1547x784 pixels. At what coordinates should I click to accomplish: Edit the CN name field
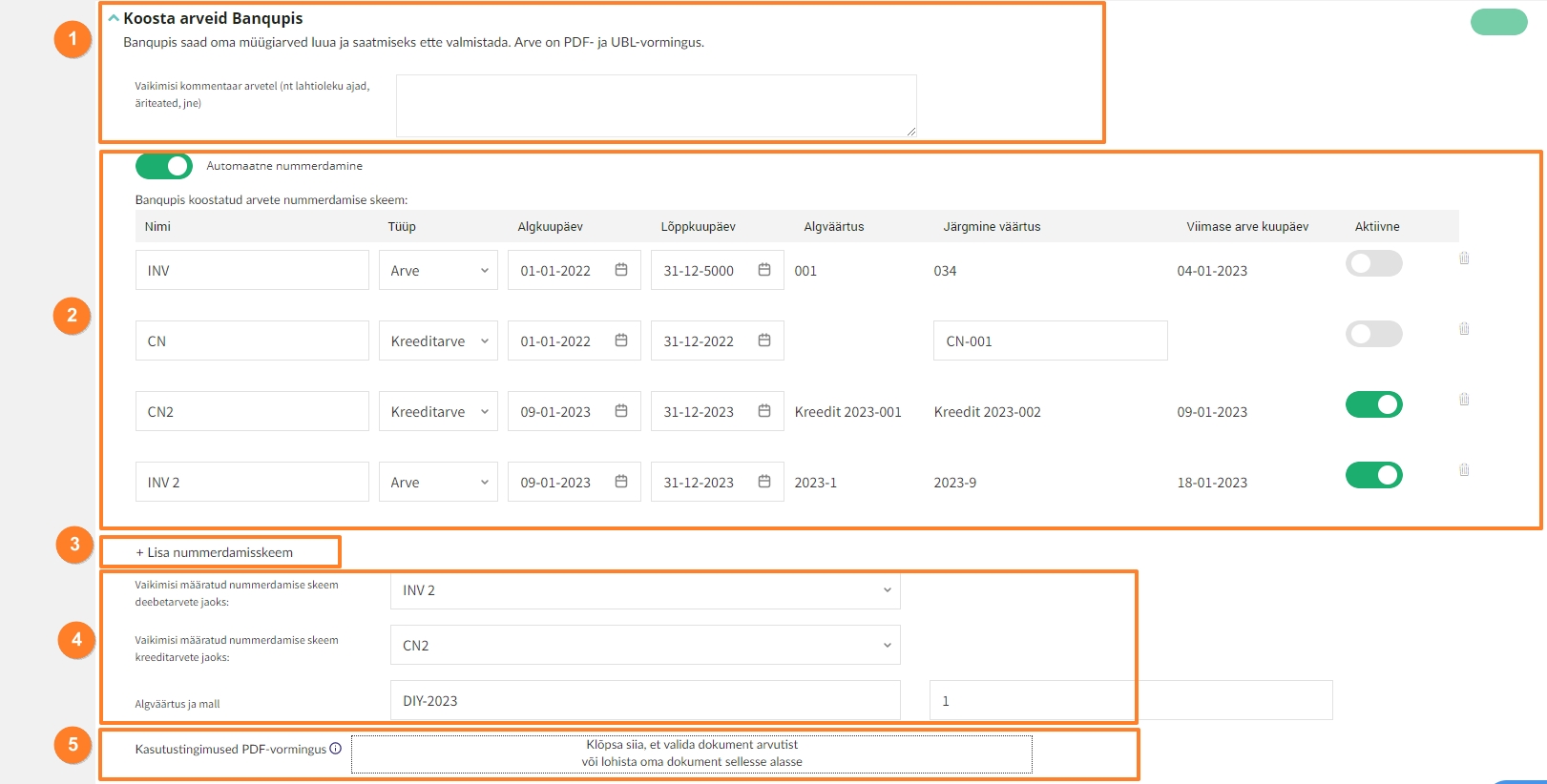(252, 340)
